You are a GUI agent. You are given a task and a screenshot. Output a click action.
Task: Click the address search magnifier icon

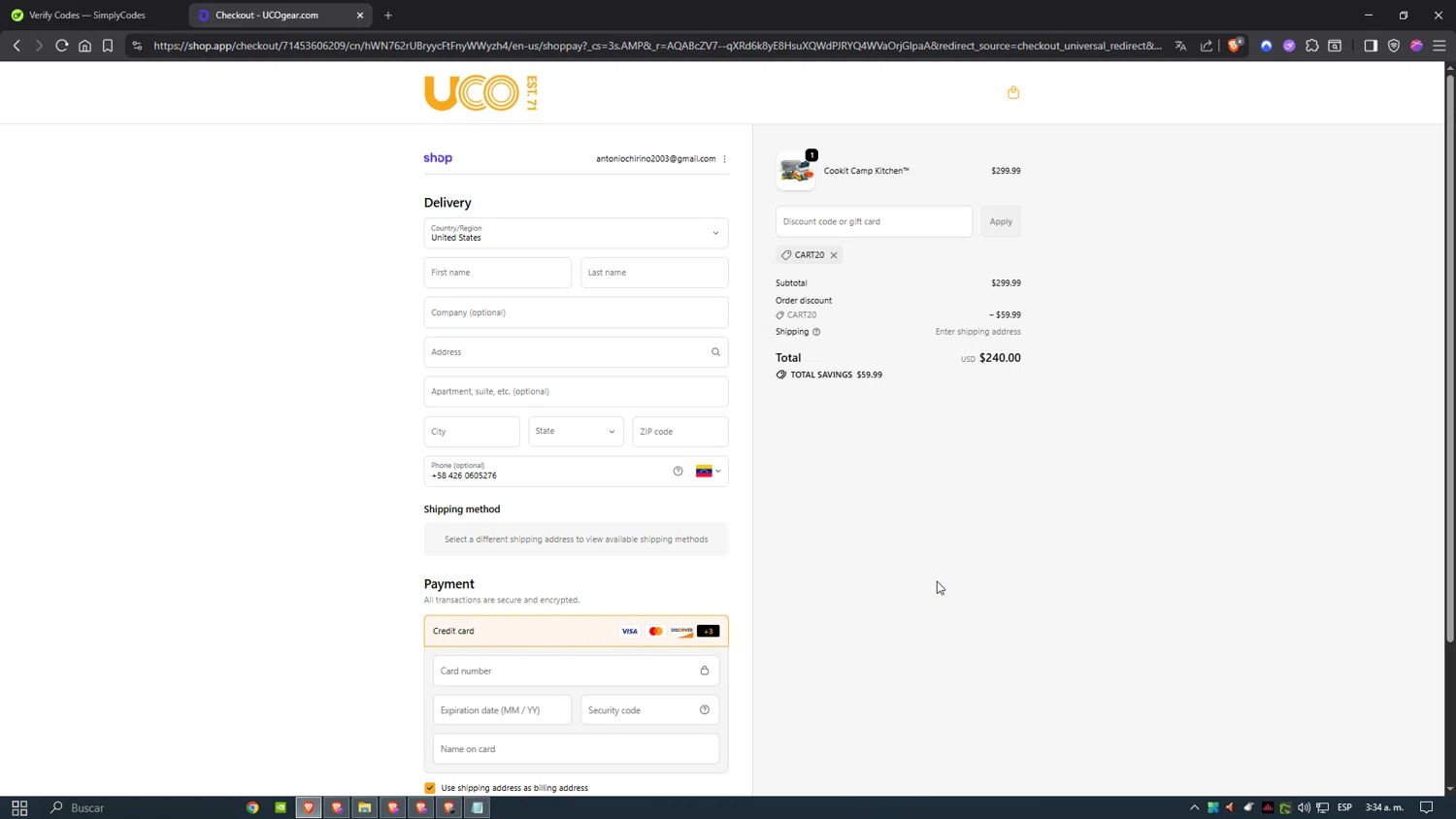coord(715,352)
